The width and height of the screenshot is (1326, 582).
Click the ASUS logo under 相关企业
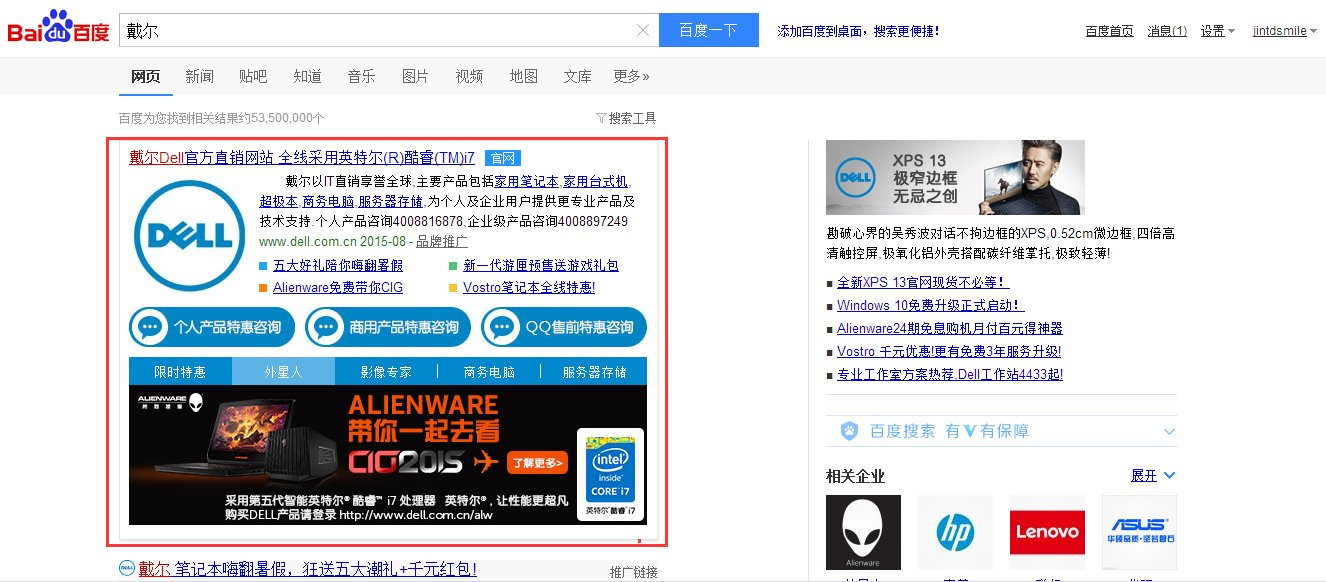click(x=1139, y=531)
